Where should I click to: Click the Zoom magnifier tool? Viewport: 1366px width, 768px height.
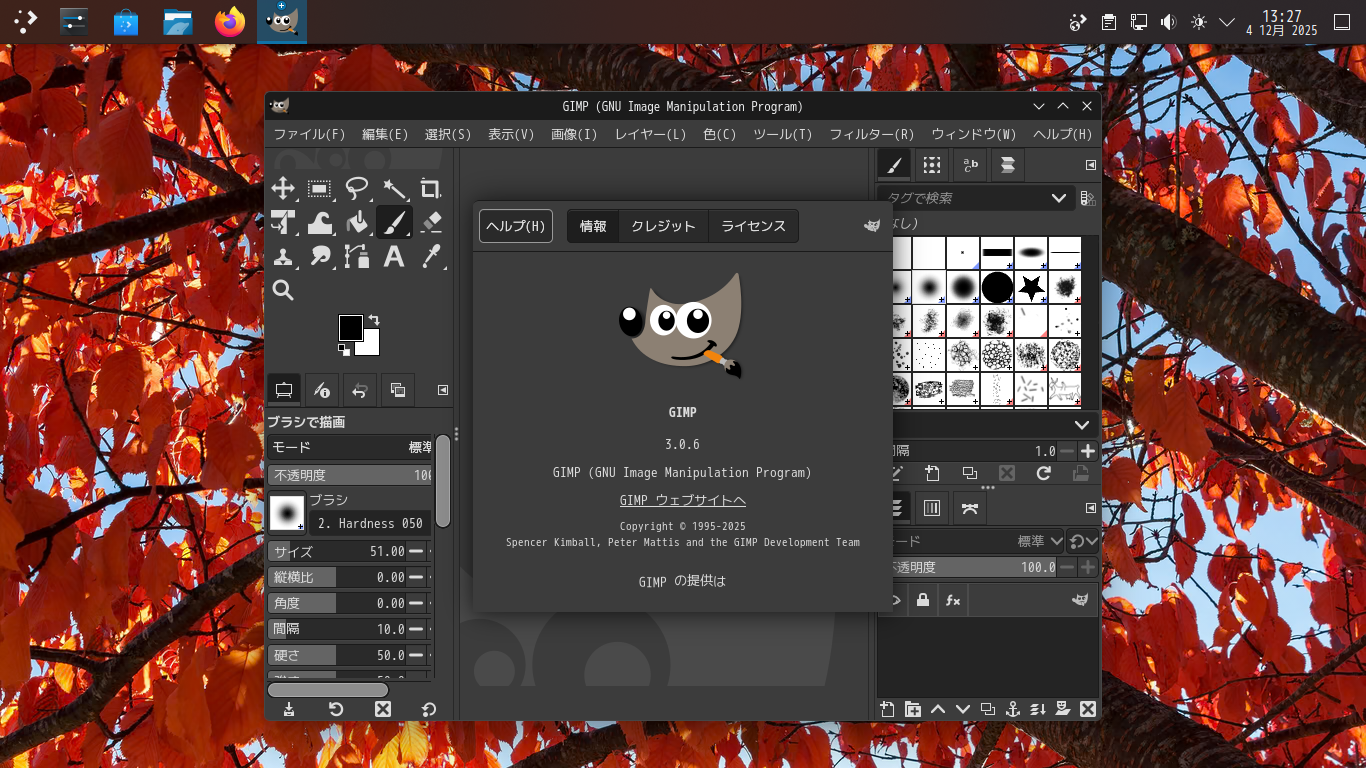283,291
